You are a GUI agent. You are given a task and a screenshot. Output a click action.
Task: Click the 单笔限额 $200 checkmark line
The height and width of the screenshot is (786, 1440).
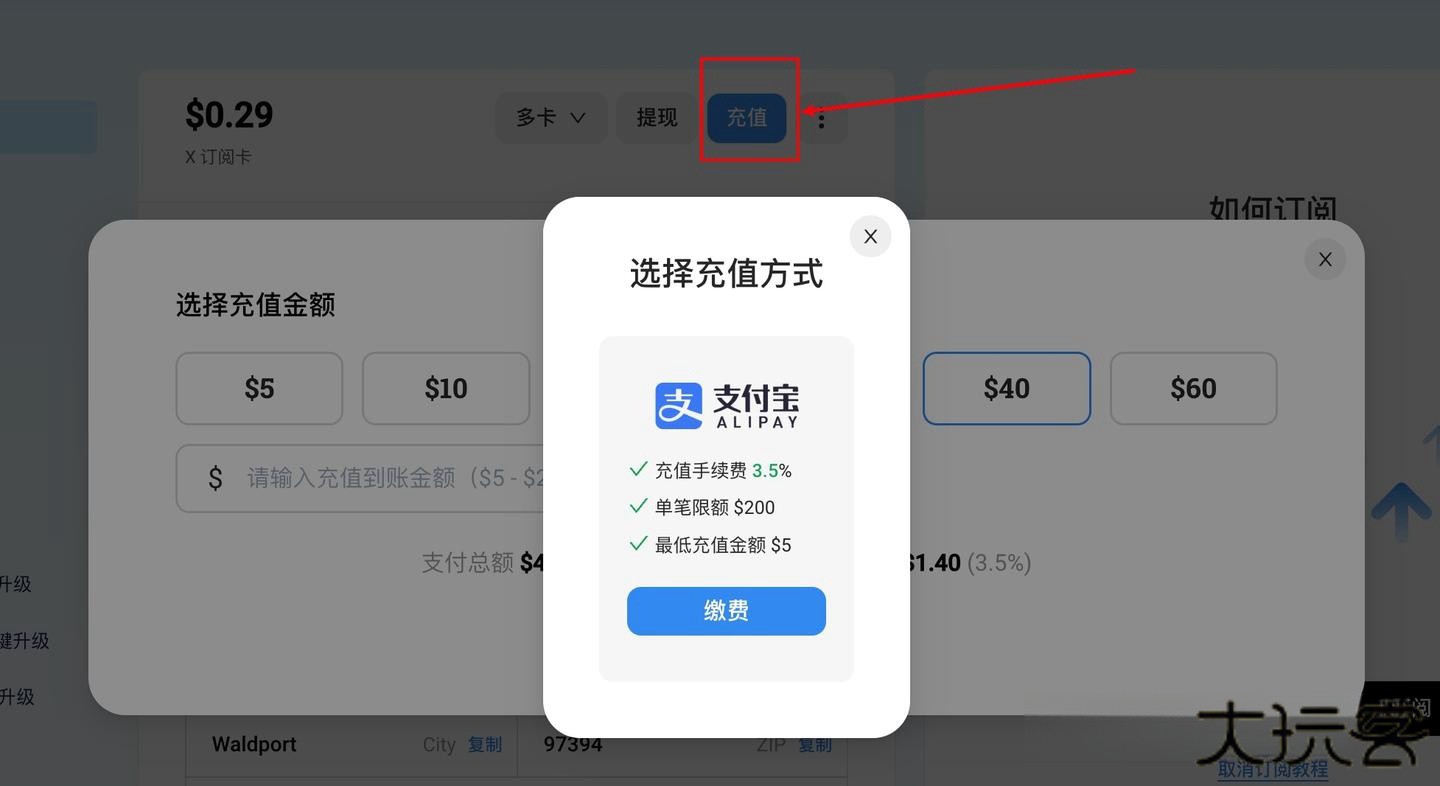point(702,507)
